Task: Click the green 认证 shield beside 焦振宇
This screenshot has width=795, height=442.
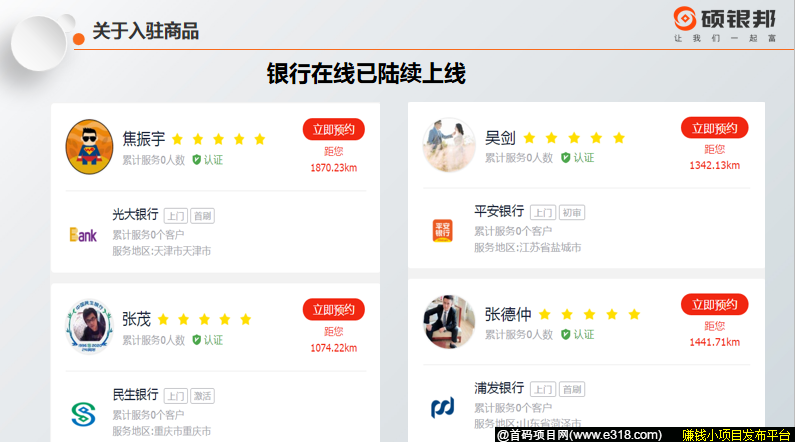Action: tap(197, 159)
